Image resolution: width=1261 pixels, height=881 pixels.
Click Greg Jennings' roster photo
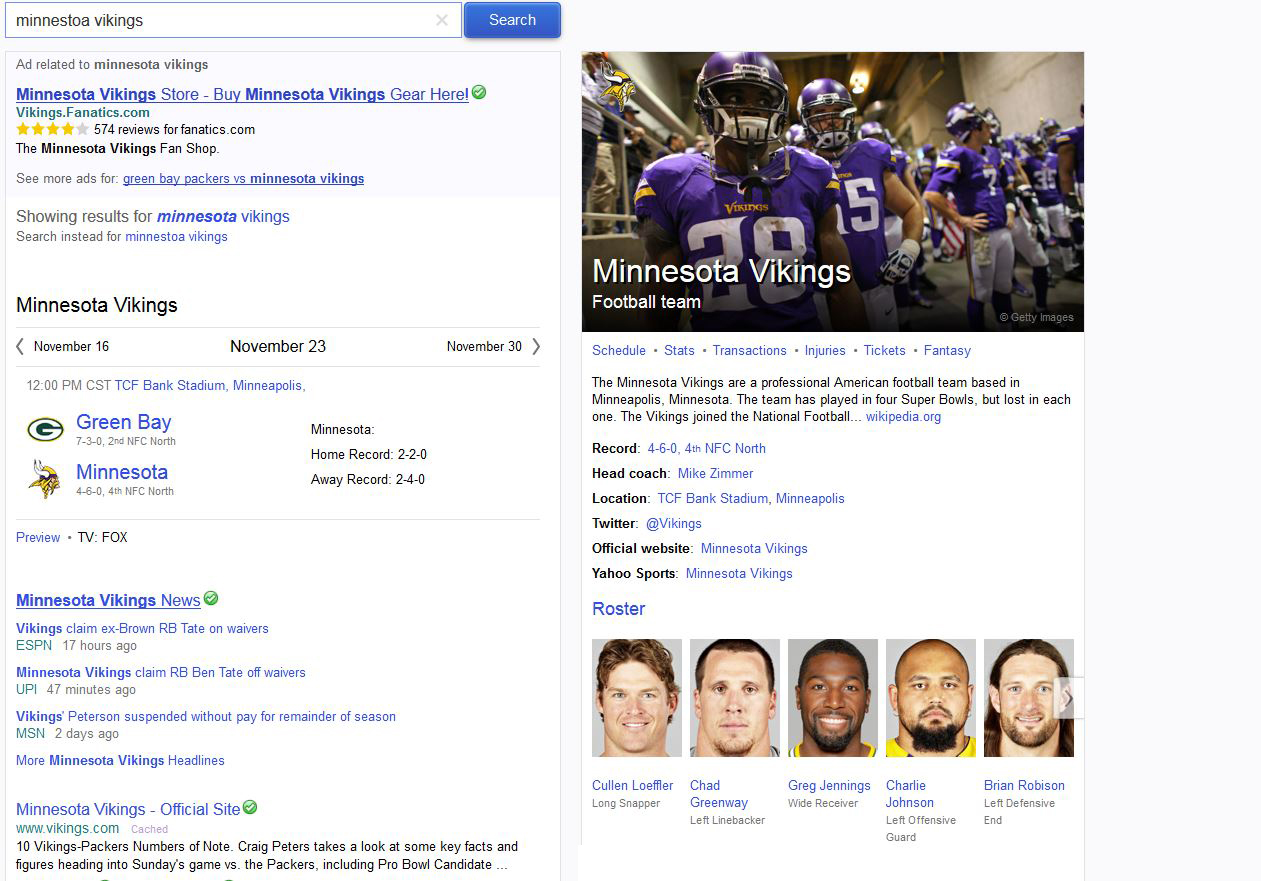click(833, 698)
